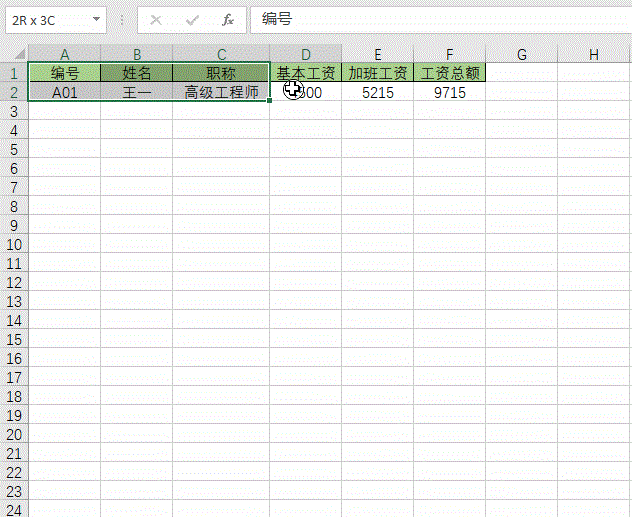Select the cell containing 高级工程师
632x517 pixels.
[x=221, y=92]
